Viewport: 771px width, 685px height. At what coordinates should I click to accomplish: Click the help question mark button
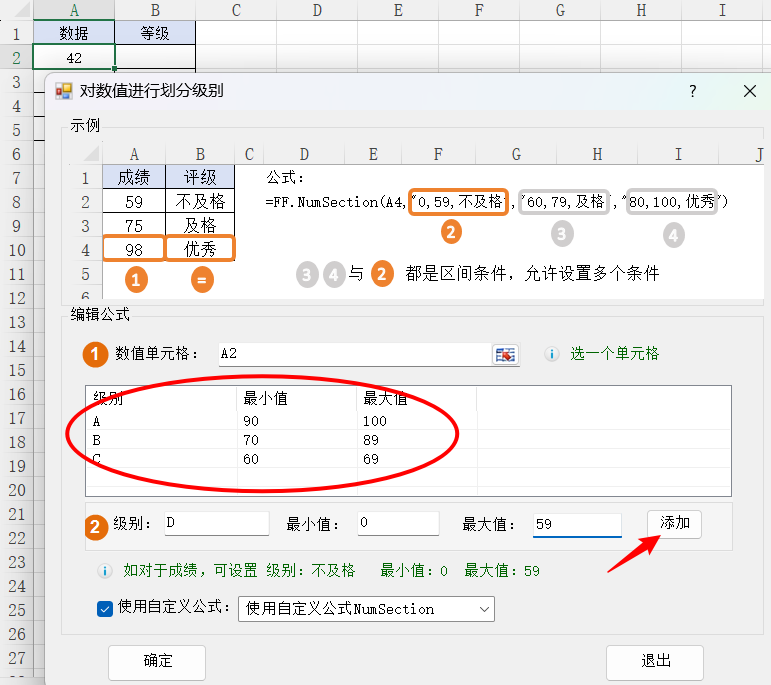(692, 91)
